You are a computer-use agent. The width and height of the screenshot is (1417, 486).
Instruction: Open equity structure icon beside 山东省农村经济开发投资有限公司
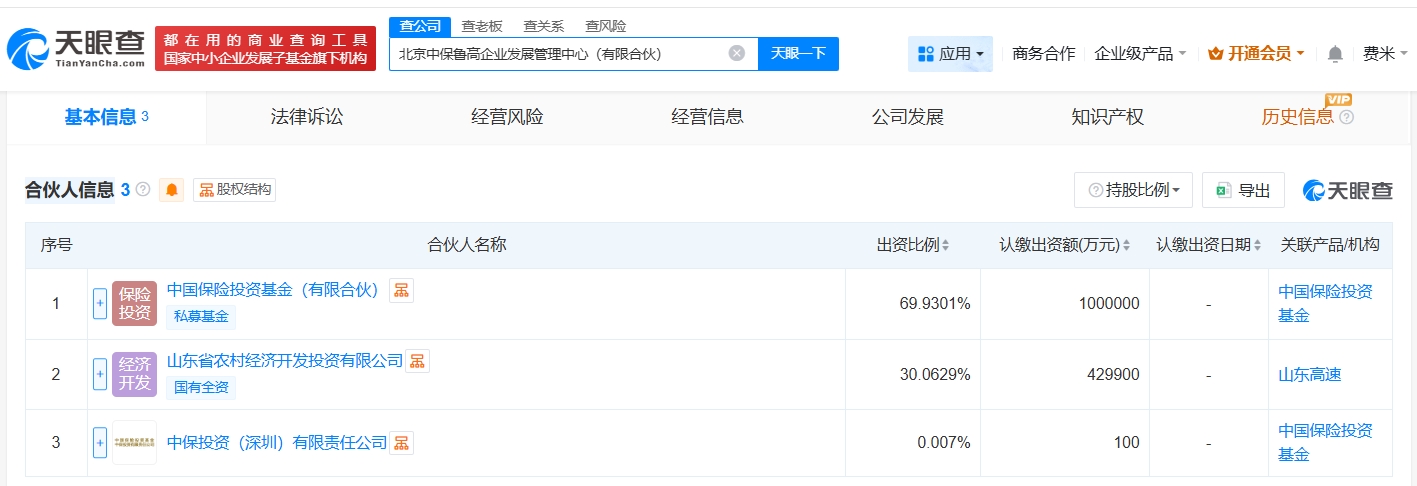tap(417, 361)
